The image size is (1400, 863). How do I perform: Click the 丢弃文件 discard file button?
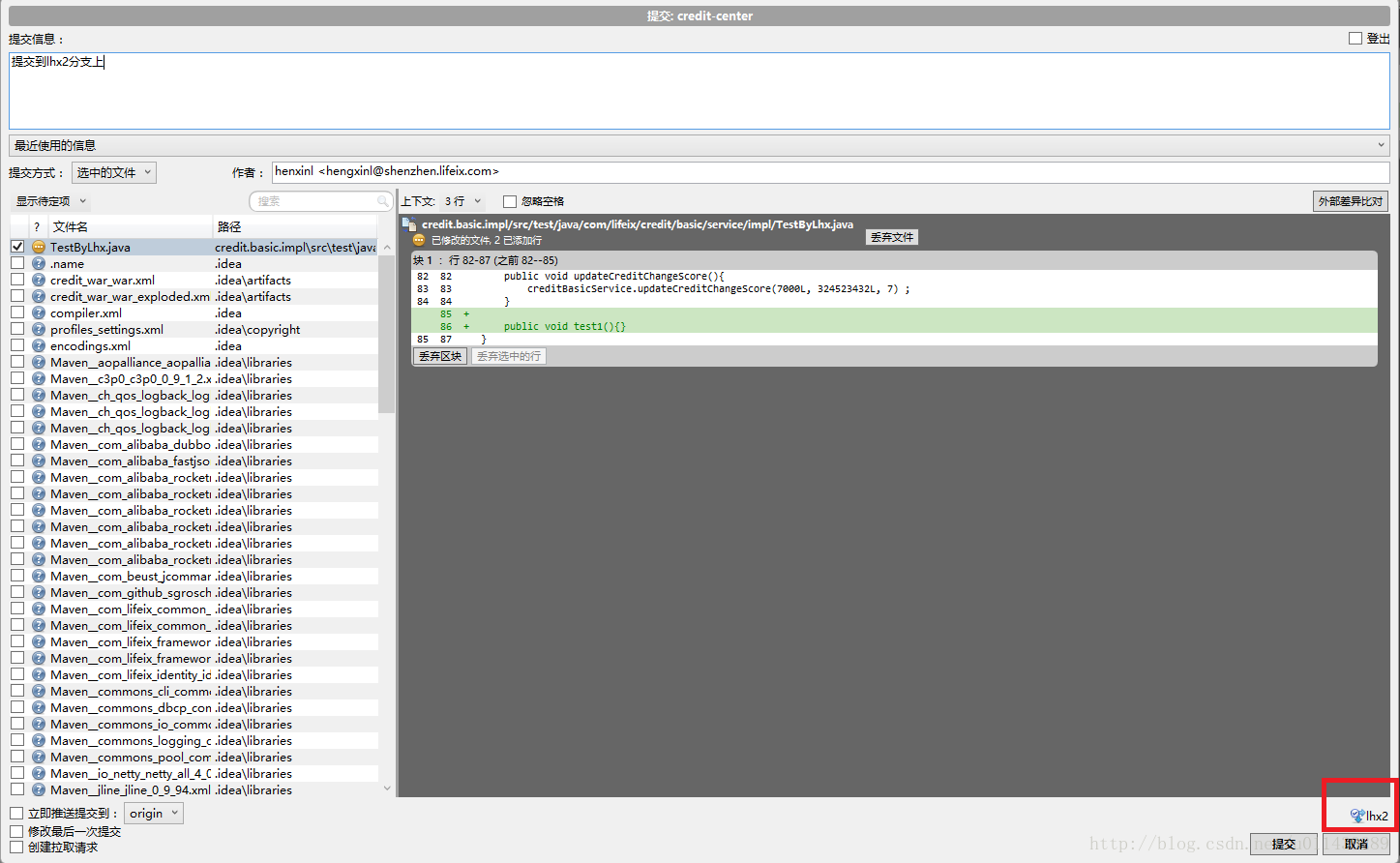[x=891, y=237]
